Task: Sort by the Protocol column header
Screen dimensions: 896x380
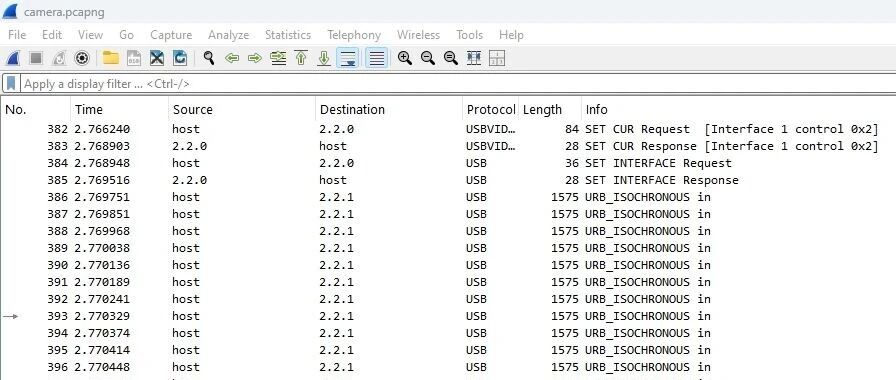Action: click(x=491, y=109)
